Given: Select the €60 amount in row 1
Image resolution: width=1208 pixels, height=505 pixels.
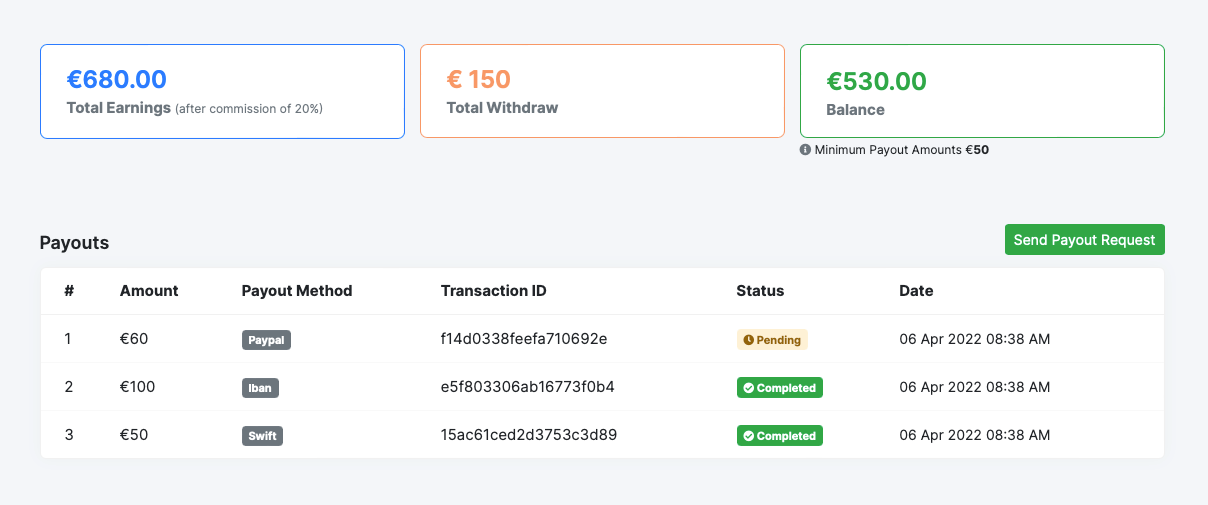Looking at the screenshot, I should click(134, 339).
